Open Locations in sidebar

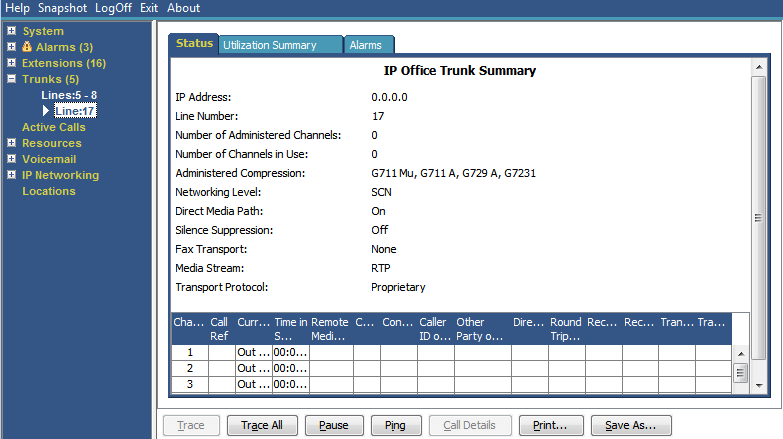[x=48, y=191]
